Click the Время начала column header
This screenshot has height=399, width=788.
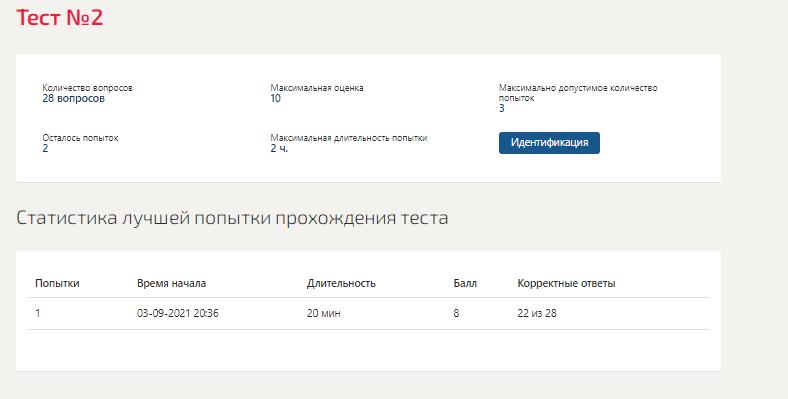click(x=171, y=283)
